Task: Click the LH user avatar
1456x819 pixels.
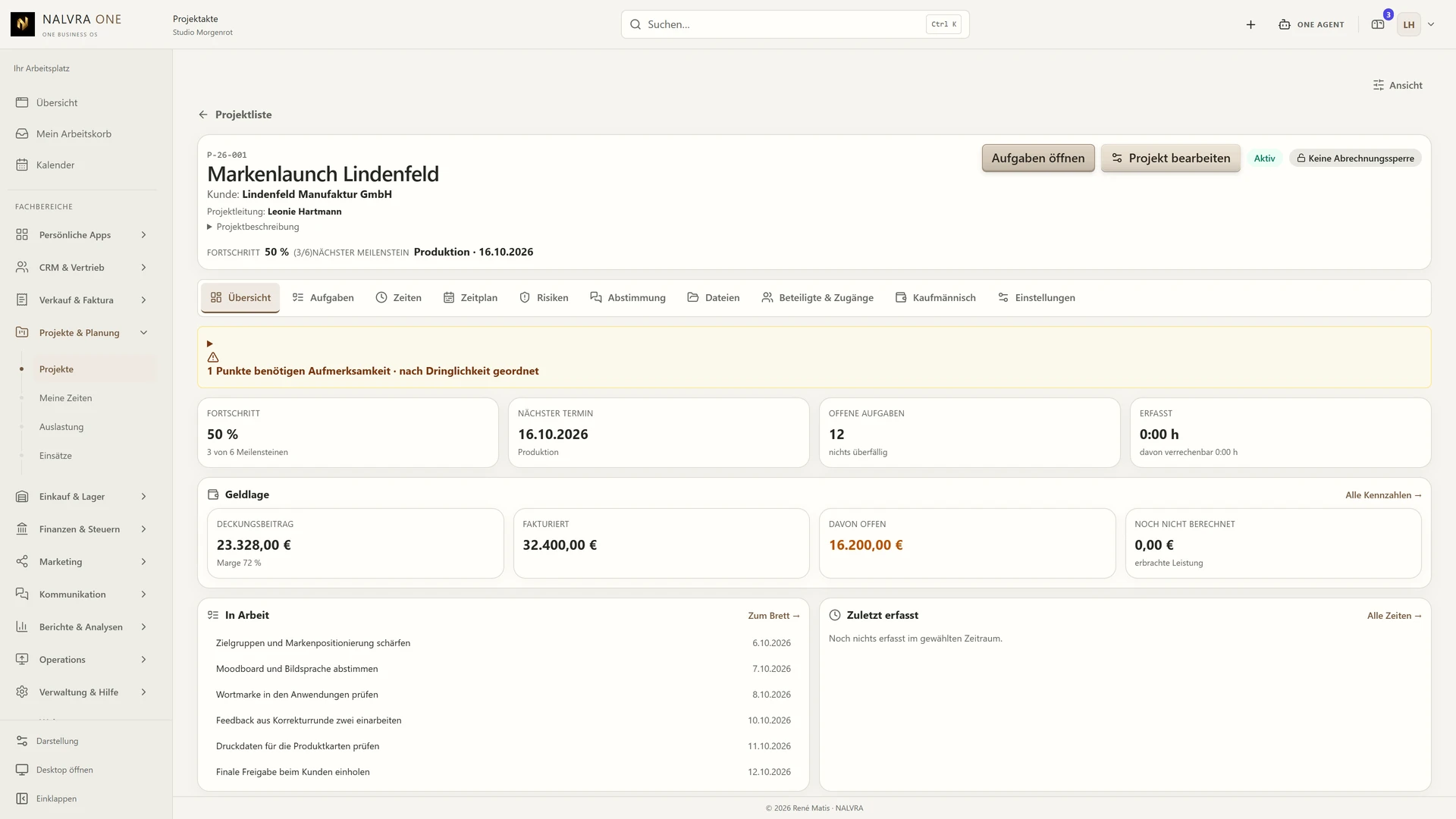Action: pyautogui.click(x=1409, y=24)
